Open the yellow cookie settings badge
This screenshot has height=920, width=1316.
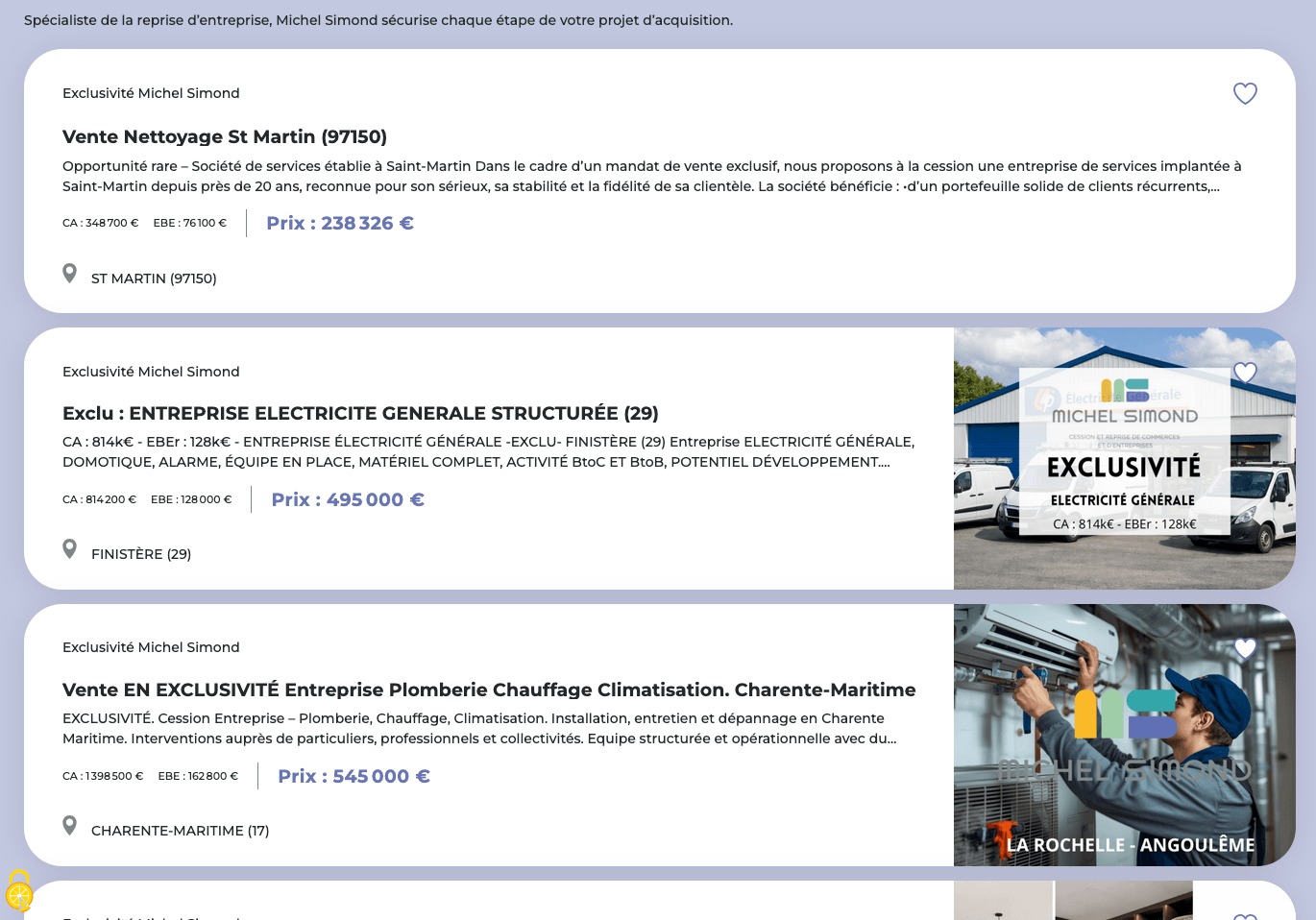coord(18,892)
